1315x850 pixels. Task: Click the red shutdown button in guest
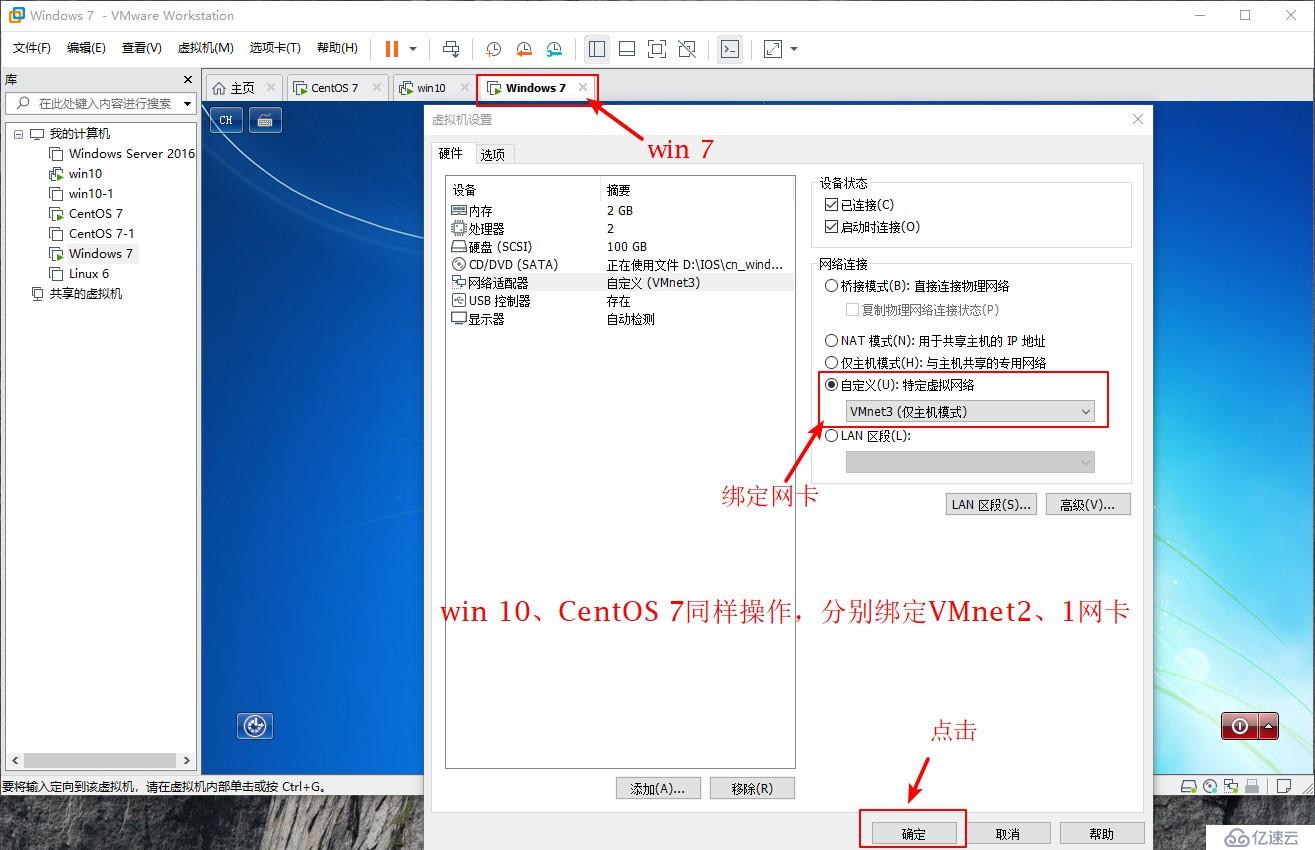(1240, 727)
